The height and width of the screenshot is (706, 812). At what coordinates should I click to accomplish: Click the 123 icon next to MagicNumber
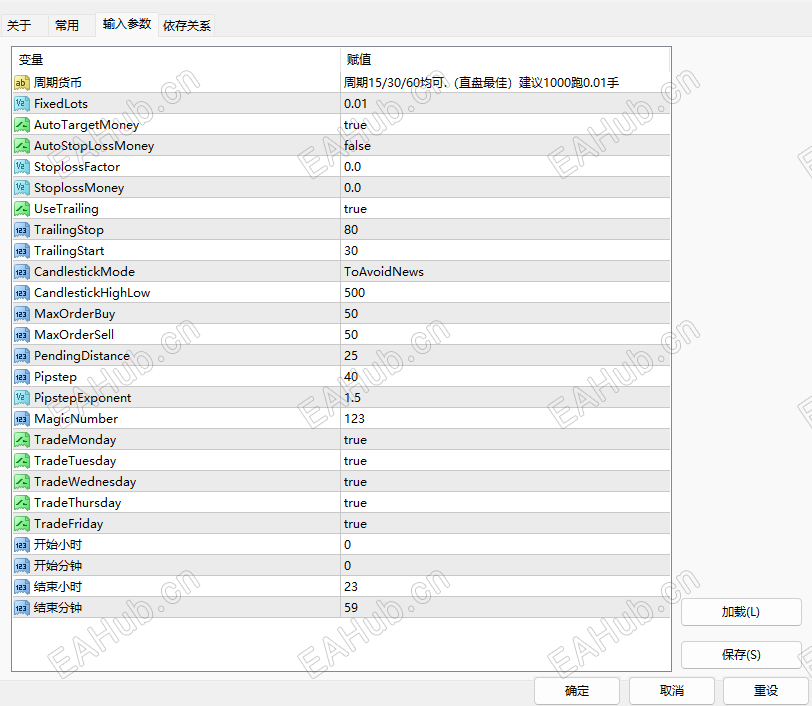pyautogui.click(x=21, y=418)
